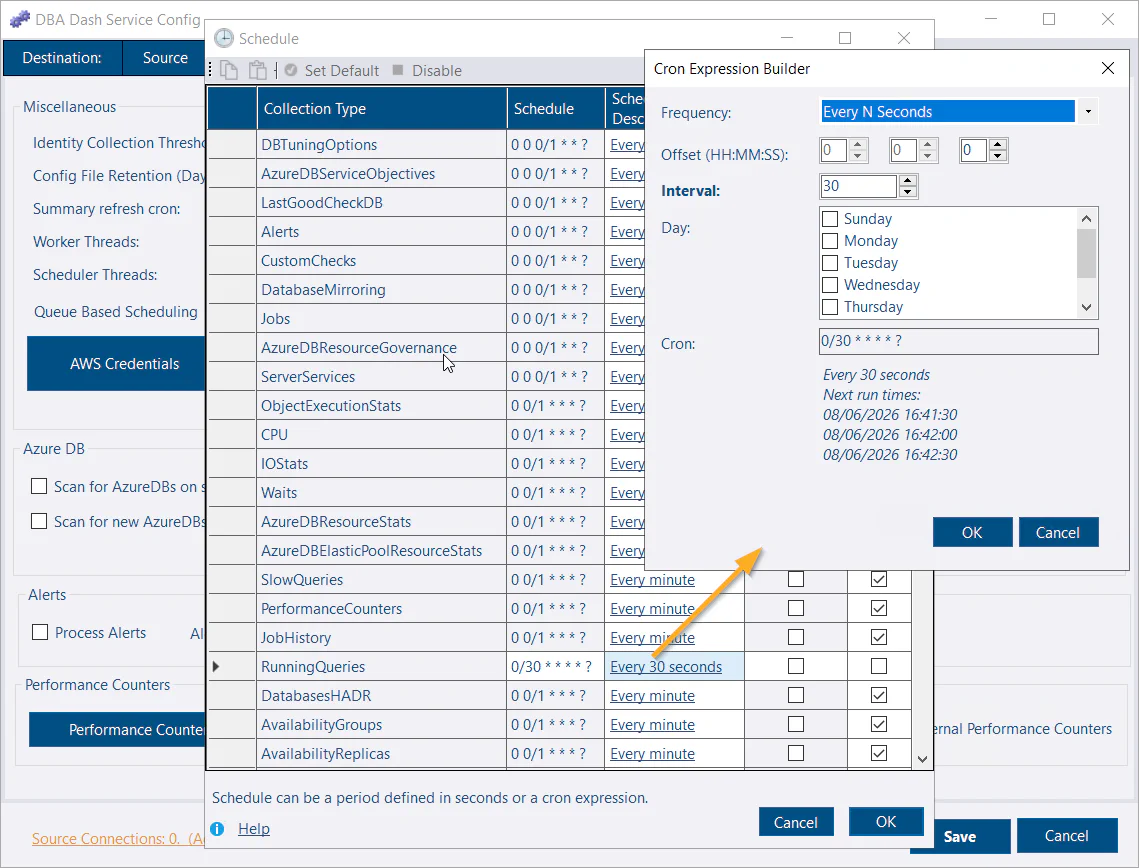Viewport: 1139px width, 868px height.
Task: Uncheck the checked box in SlowQueries row
Action: click(x=879, y=579)
